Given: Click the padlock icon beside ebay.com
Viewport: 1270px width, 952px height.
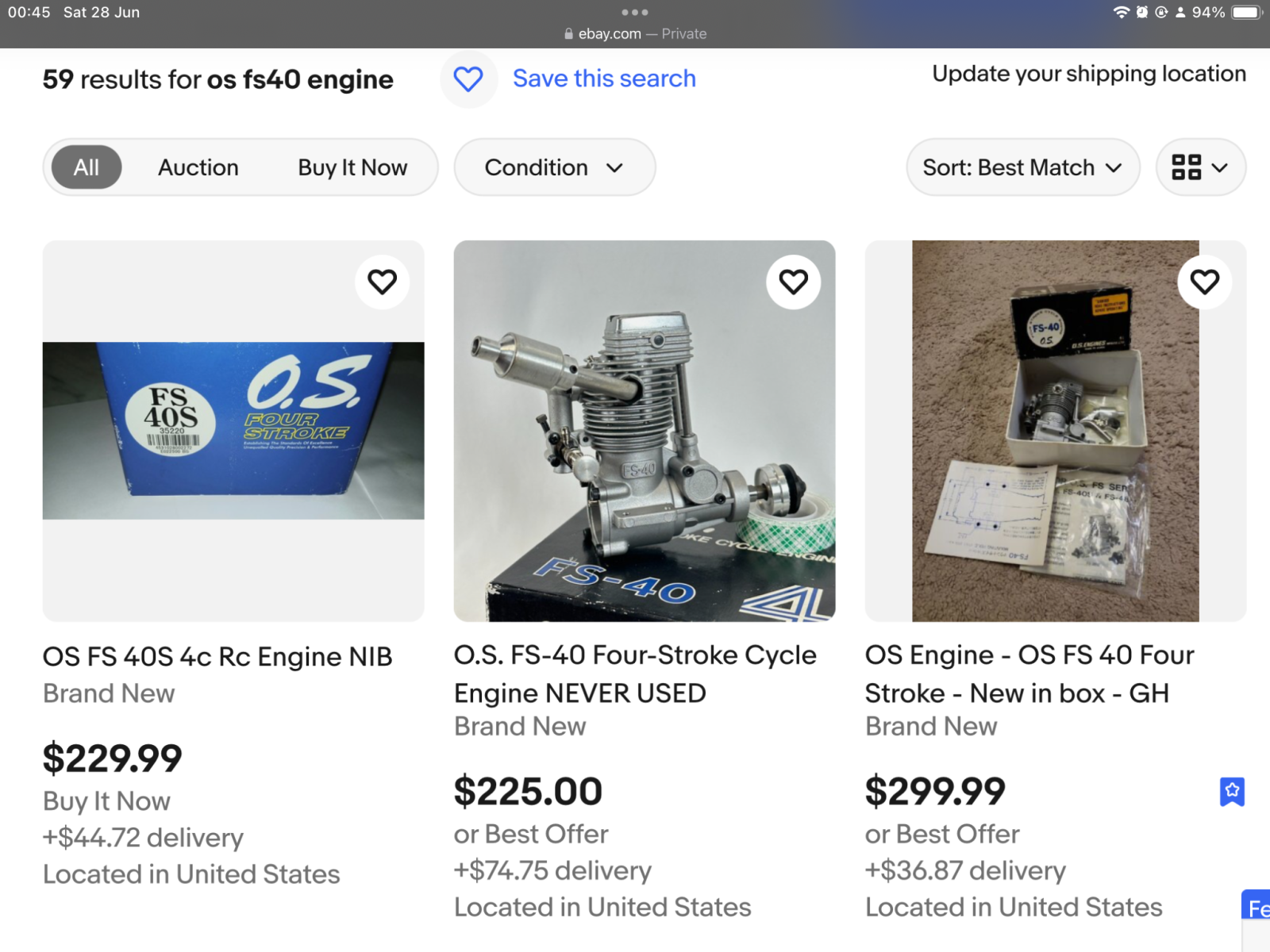Looking at the screenshot, I should coord(568,34).
